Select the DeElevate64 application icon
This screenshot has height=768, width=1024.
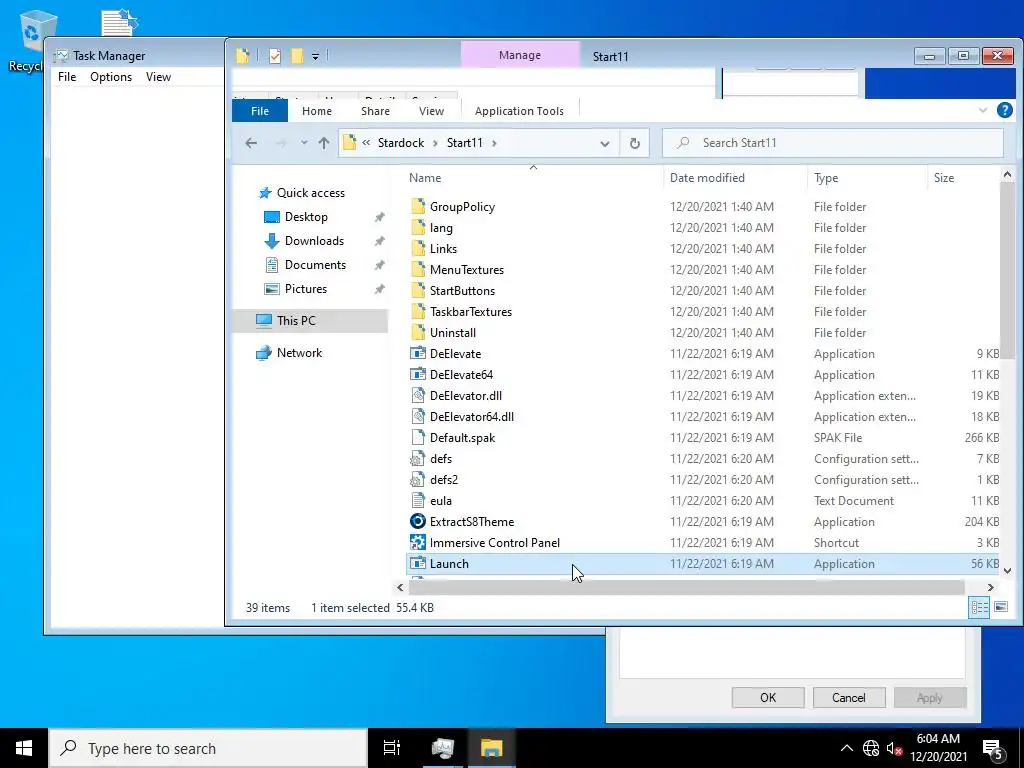pos(418,374)
